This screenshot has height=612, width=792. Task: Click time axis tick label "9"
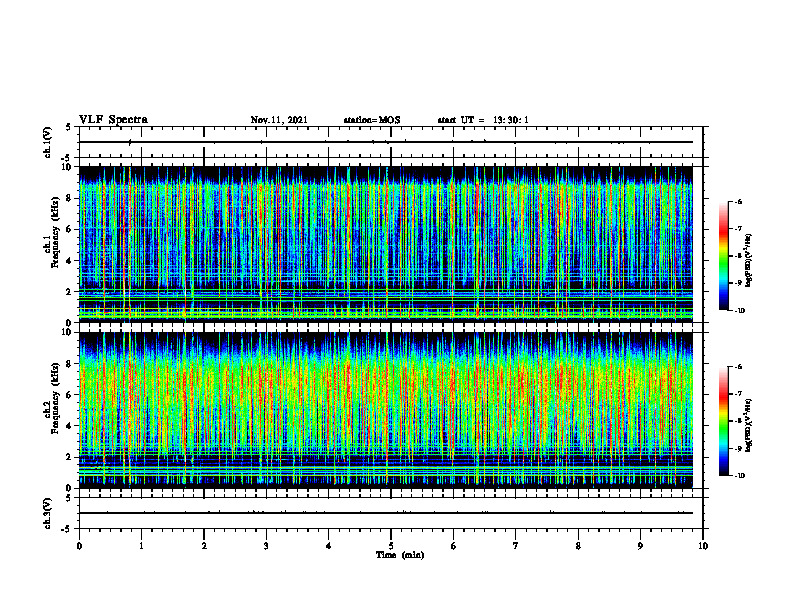(x=640, y=546)
